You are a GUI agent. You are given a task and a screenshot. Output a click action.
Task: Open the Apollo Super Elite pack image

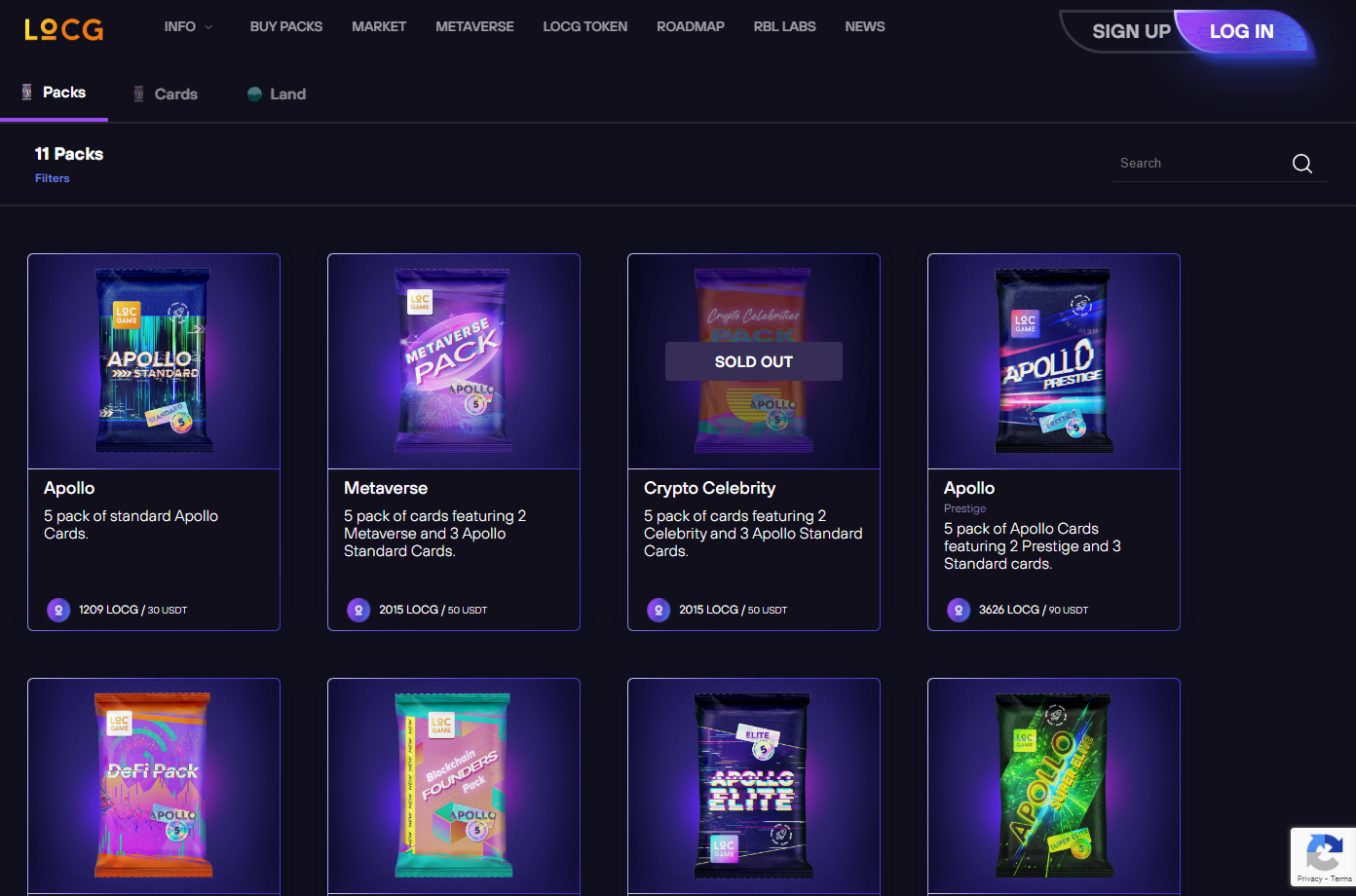pos(1054,785)
